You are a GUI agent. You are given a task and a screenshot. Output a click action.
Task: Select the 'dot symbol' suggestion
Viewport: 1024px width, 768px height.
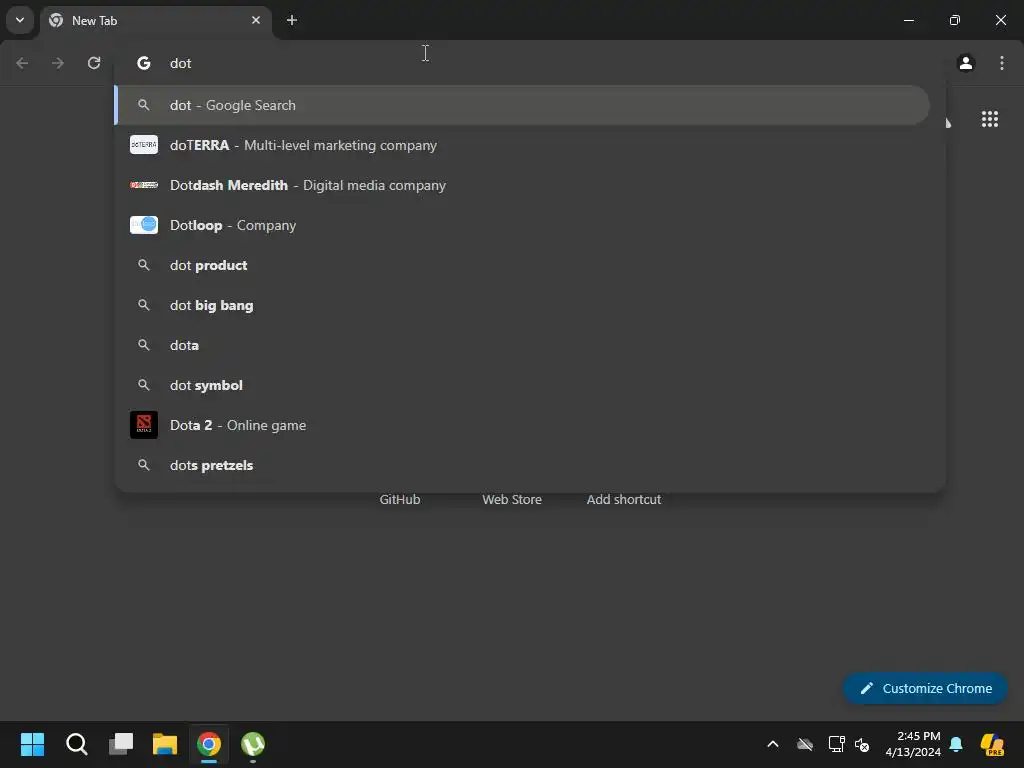[x=522, y=385]
